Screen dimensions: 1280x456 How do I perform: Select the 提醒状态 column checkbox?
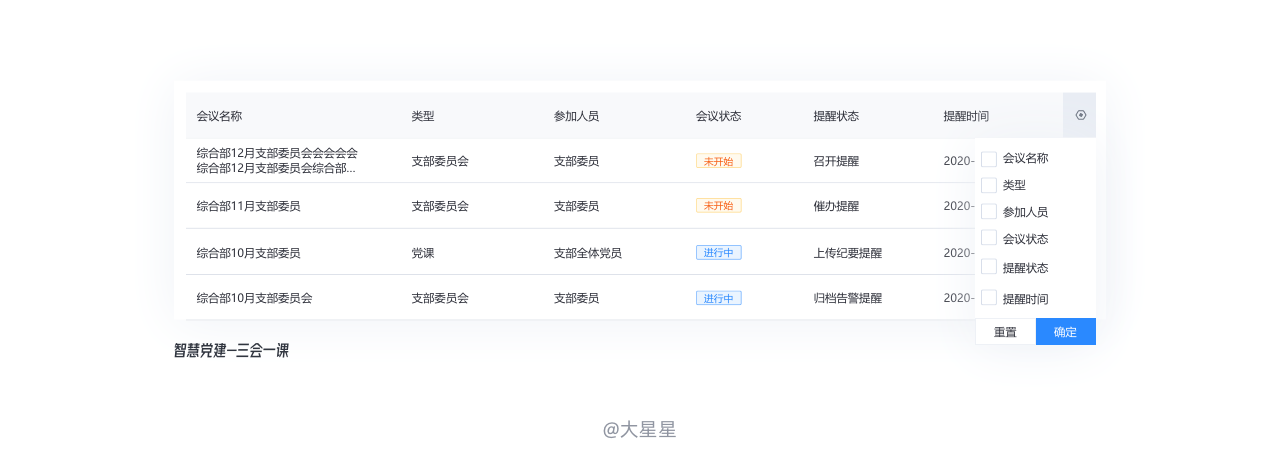989,267
